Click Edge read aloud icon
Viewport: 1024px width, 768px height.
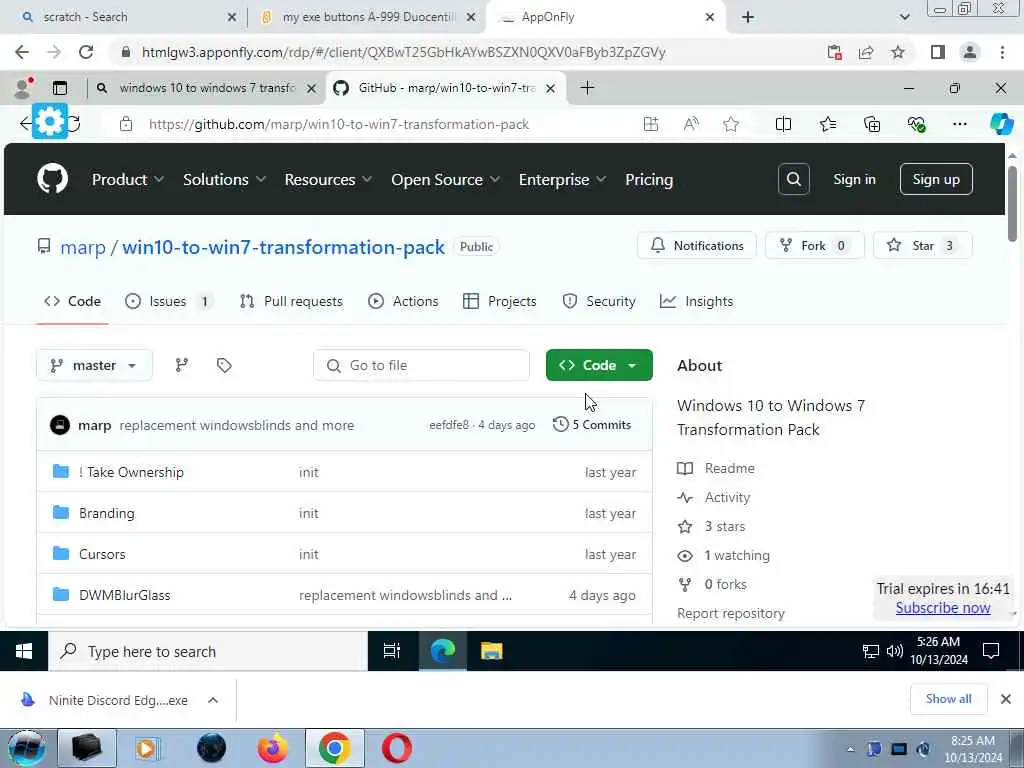click(x=691, y=124)
